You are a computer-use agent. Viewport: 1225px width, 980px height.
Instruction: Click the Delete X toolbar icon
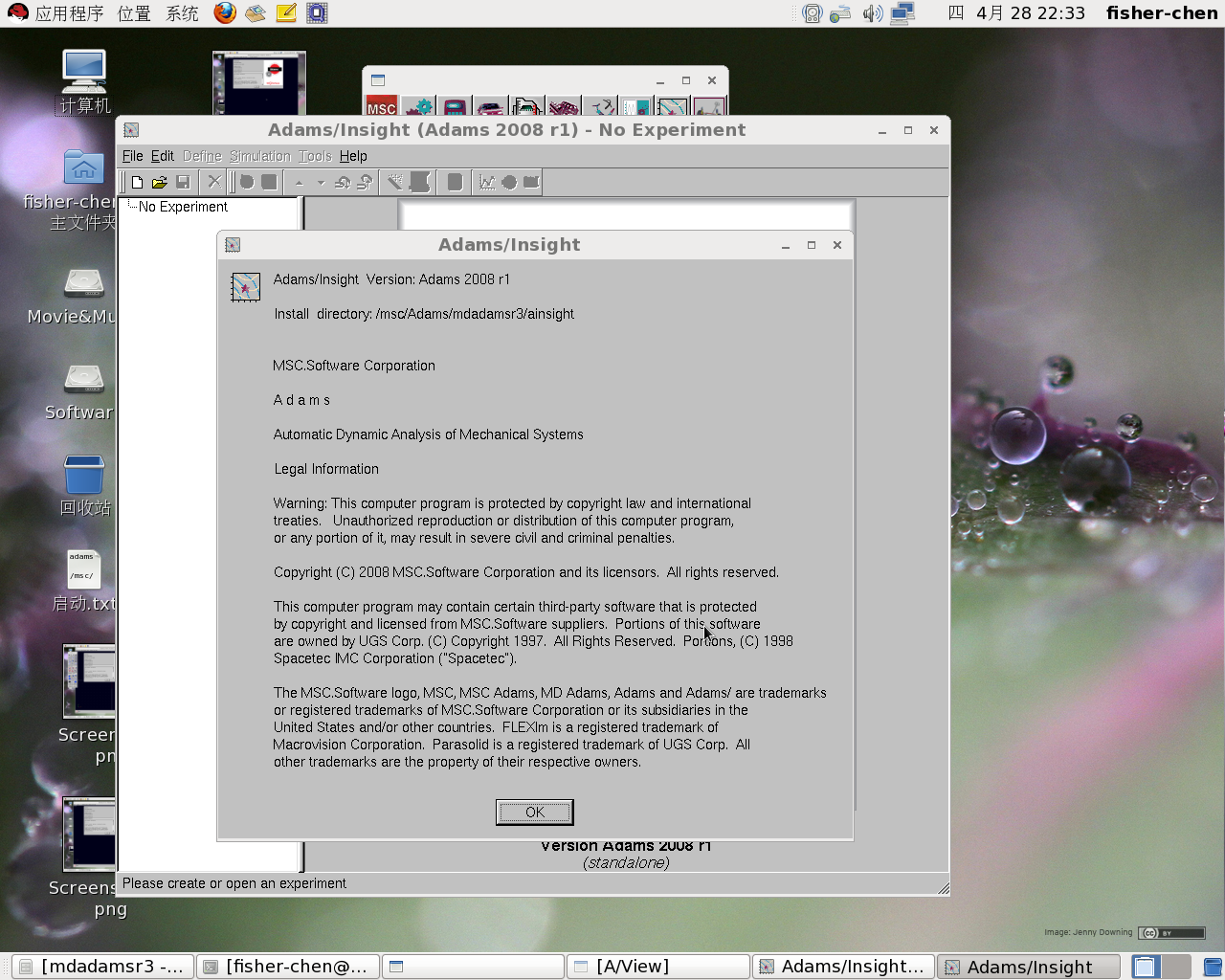point(214,182)
